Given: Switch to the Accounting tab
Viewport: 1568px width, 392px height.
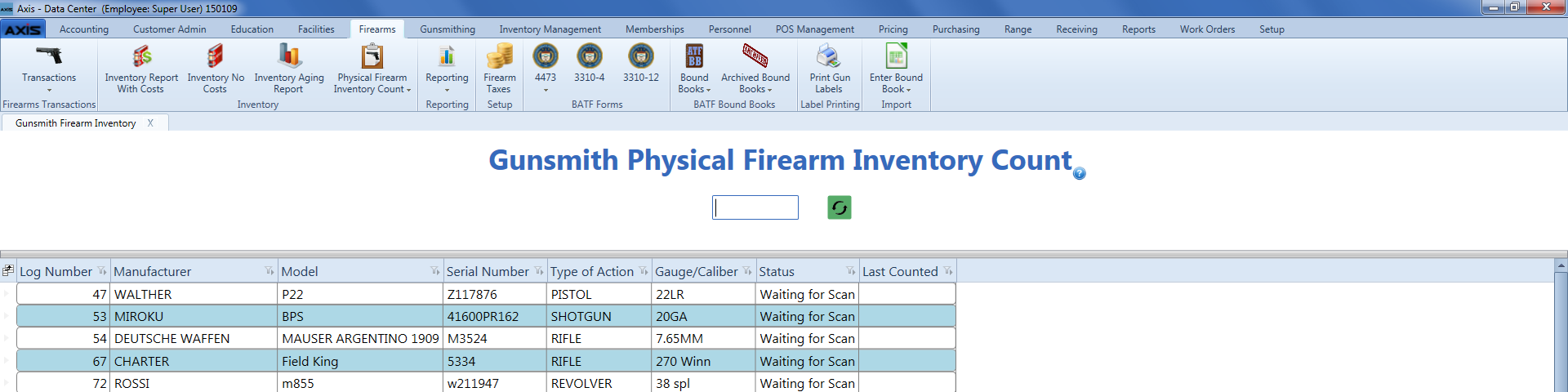Looking at the screenshot, I should 84,29.
